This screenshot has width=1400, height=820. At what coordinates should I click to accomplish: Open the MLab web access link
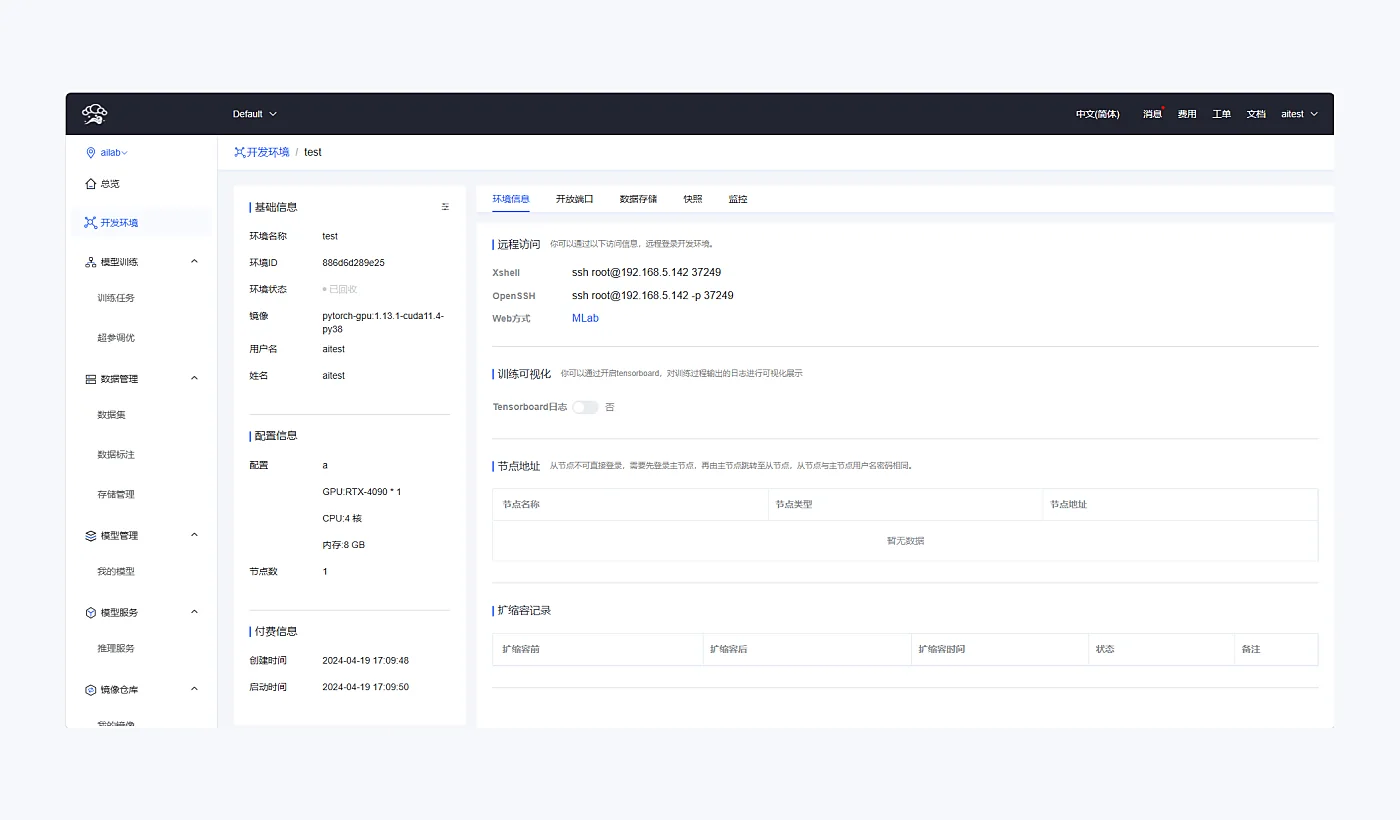point(585,318)
